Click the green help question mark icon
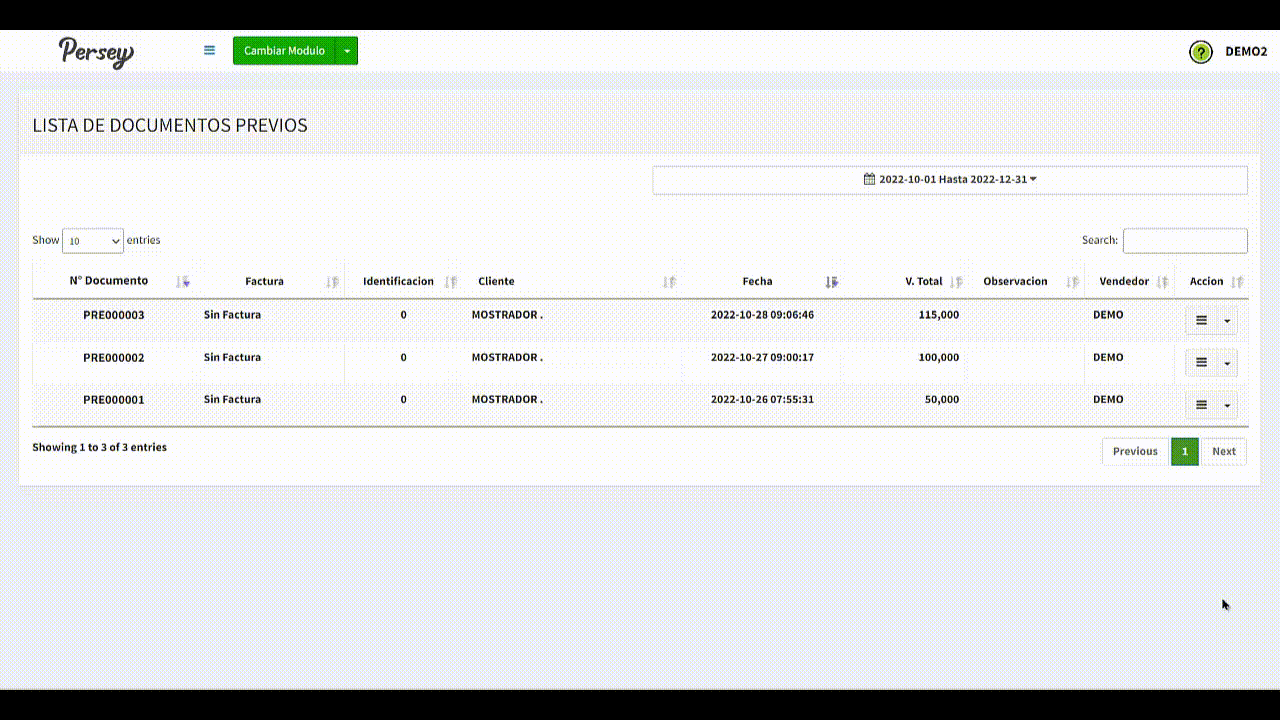Viewport: 1280px width, 720px height. tap(1200, 52)
